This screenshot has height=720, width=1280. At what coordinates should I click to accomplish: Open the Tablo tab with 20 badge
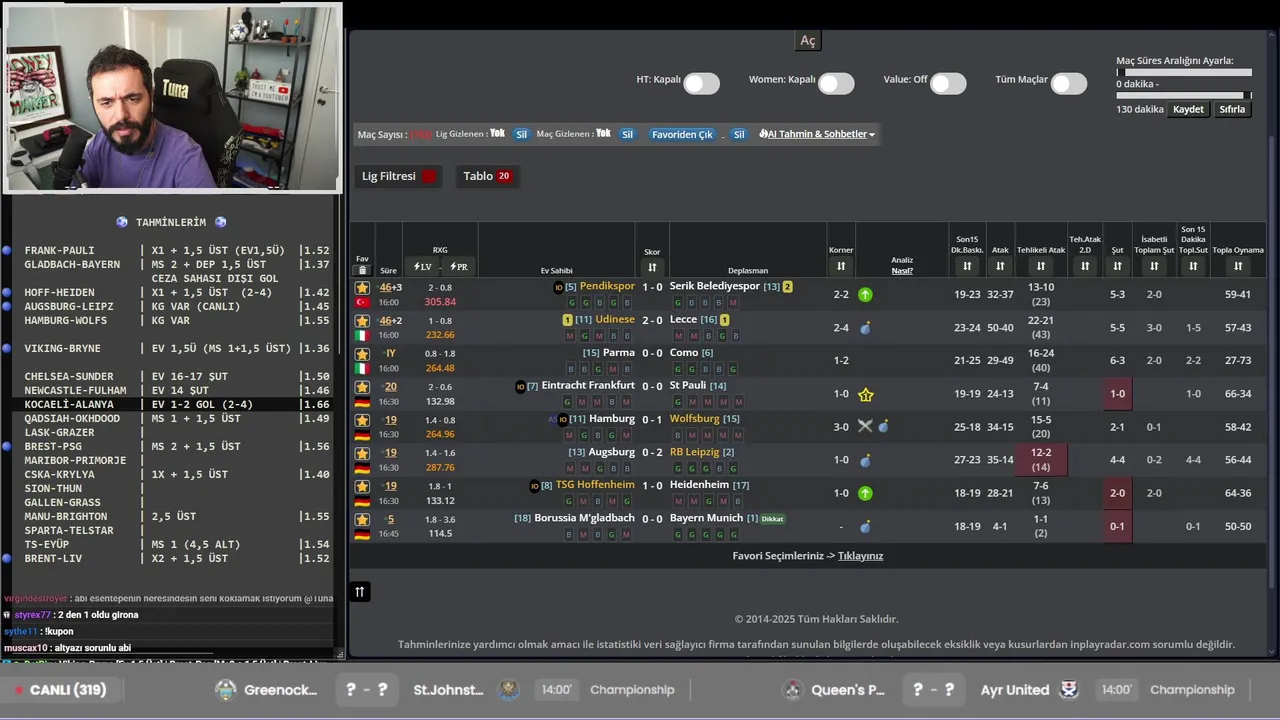pyautogui.click(x=487, y=176)
